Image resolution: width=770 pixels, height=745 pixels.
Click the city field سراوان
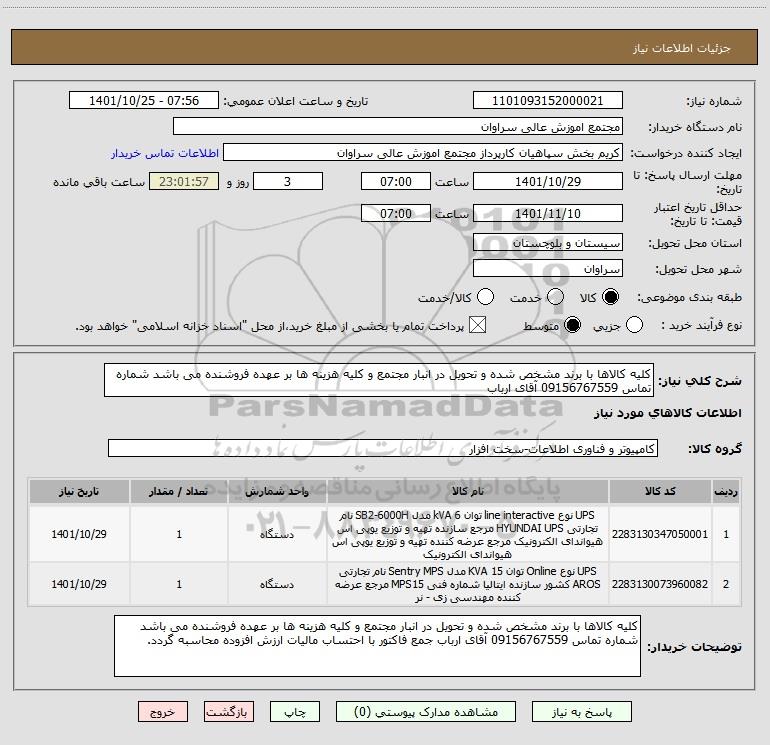pos(548,269)
